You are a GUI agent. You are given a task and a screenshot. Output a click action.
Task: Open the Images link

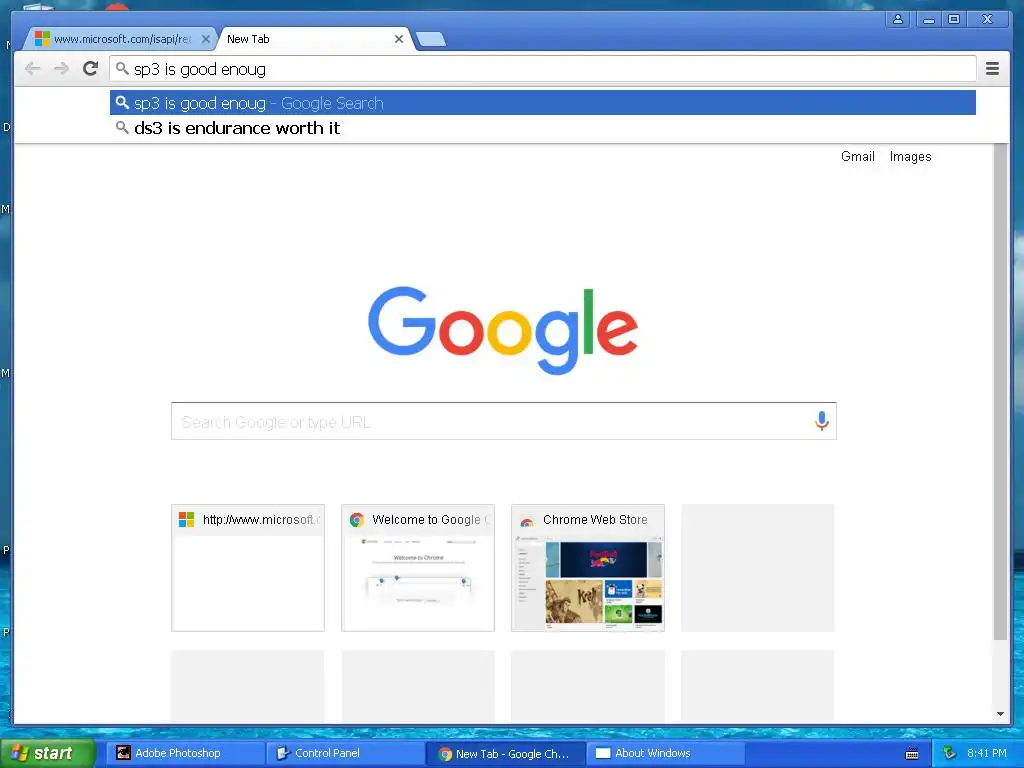click(x=910, y=156)
